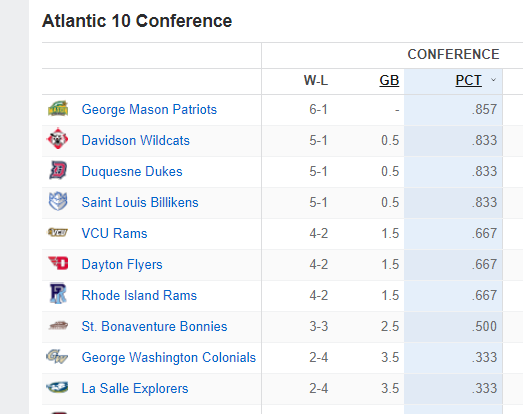Image resolution: width=523 pixels, height=414 pixels.
Task: Click the sort arrow next to PCT
Action: pyautogui.click(x=493, y=80)
